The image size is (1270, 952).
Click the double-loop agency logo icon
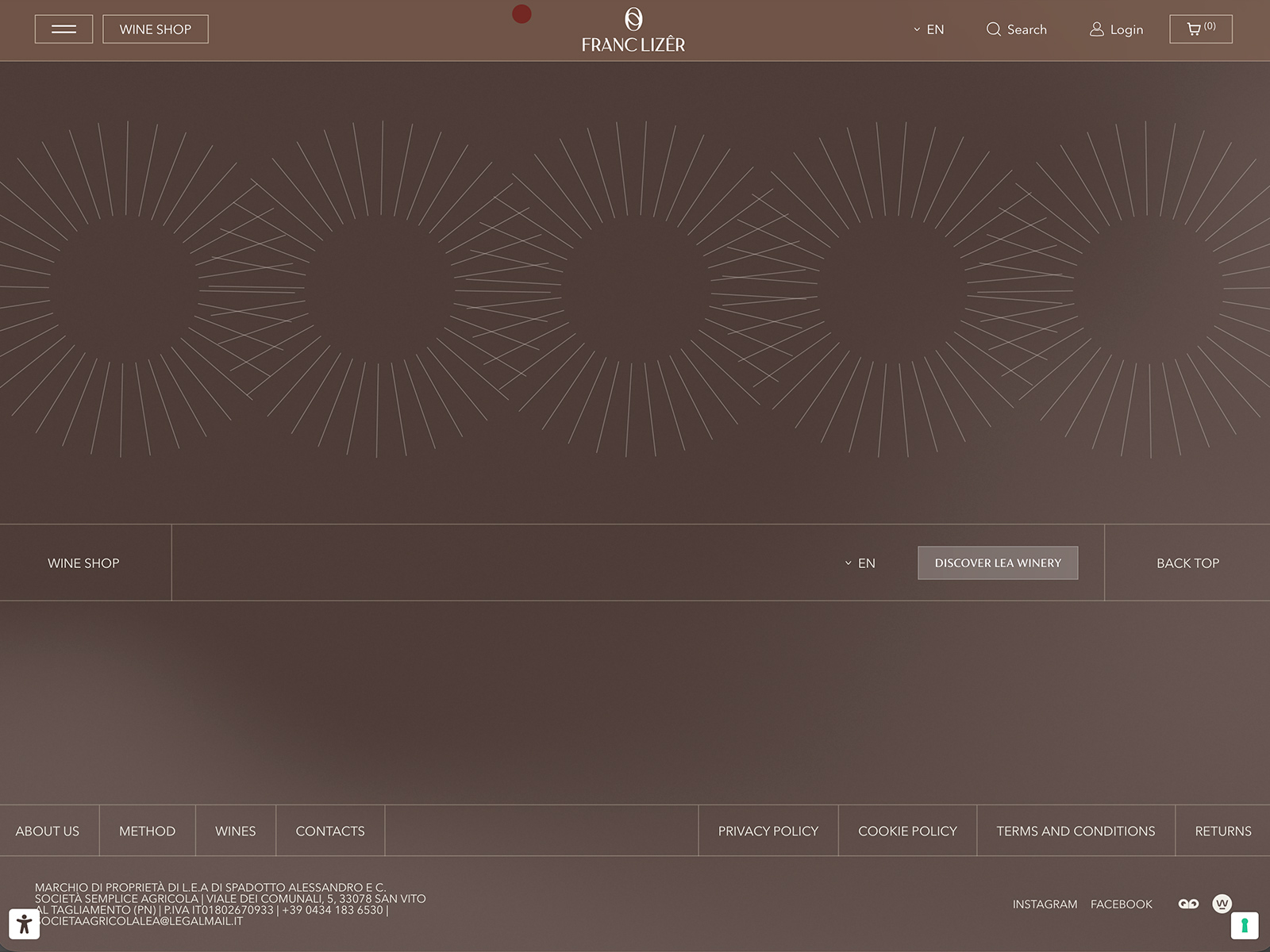point(1187,904)
